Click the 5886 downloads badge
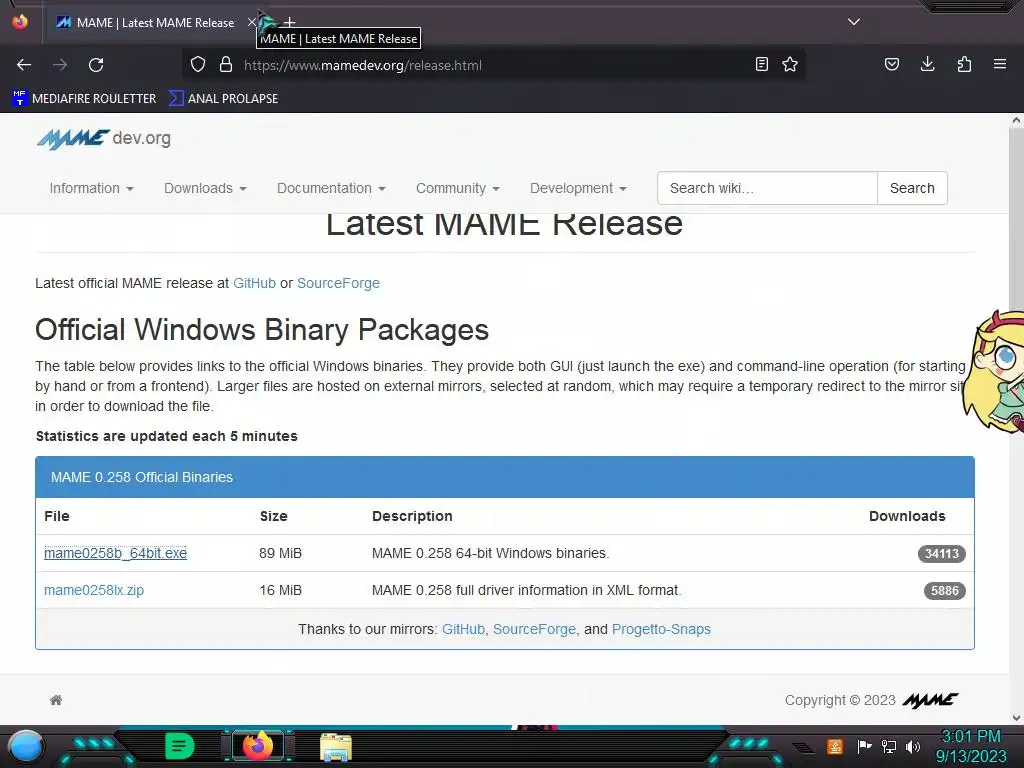The height and width of the screenshot is (768, 1024). (944, 591)
